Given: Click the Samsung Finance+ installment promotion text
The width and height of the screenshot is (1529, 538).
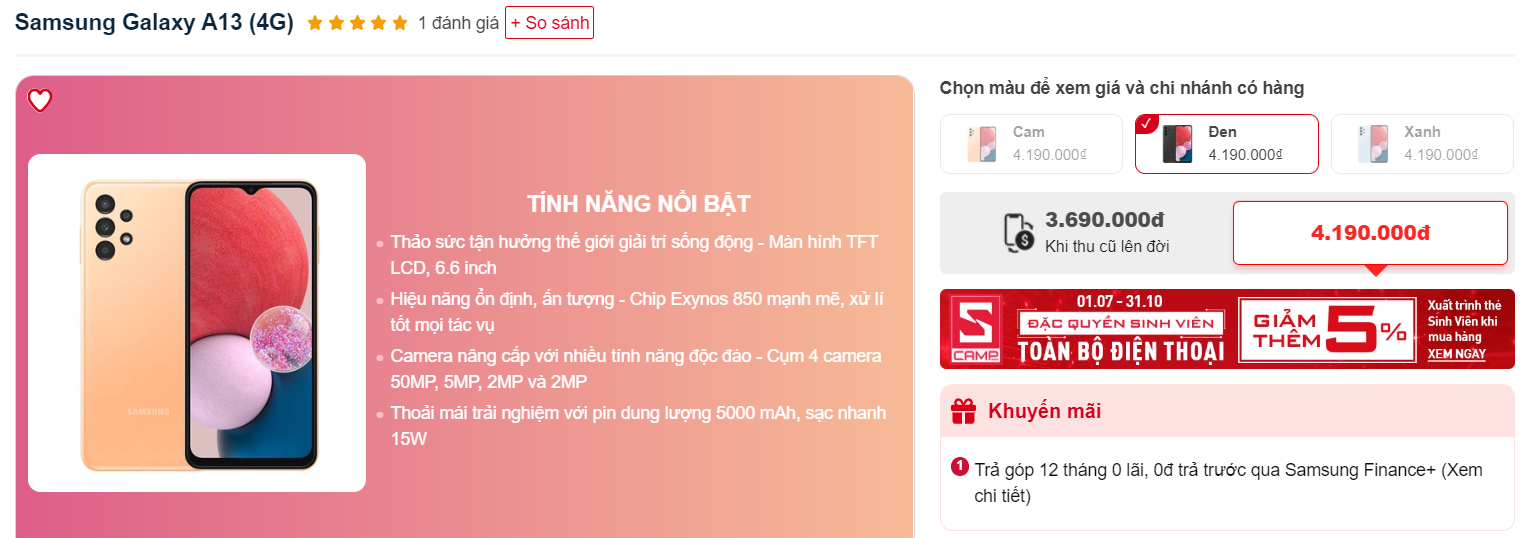Looking at the screenshot, I should [x=1229, y=482].
